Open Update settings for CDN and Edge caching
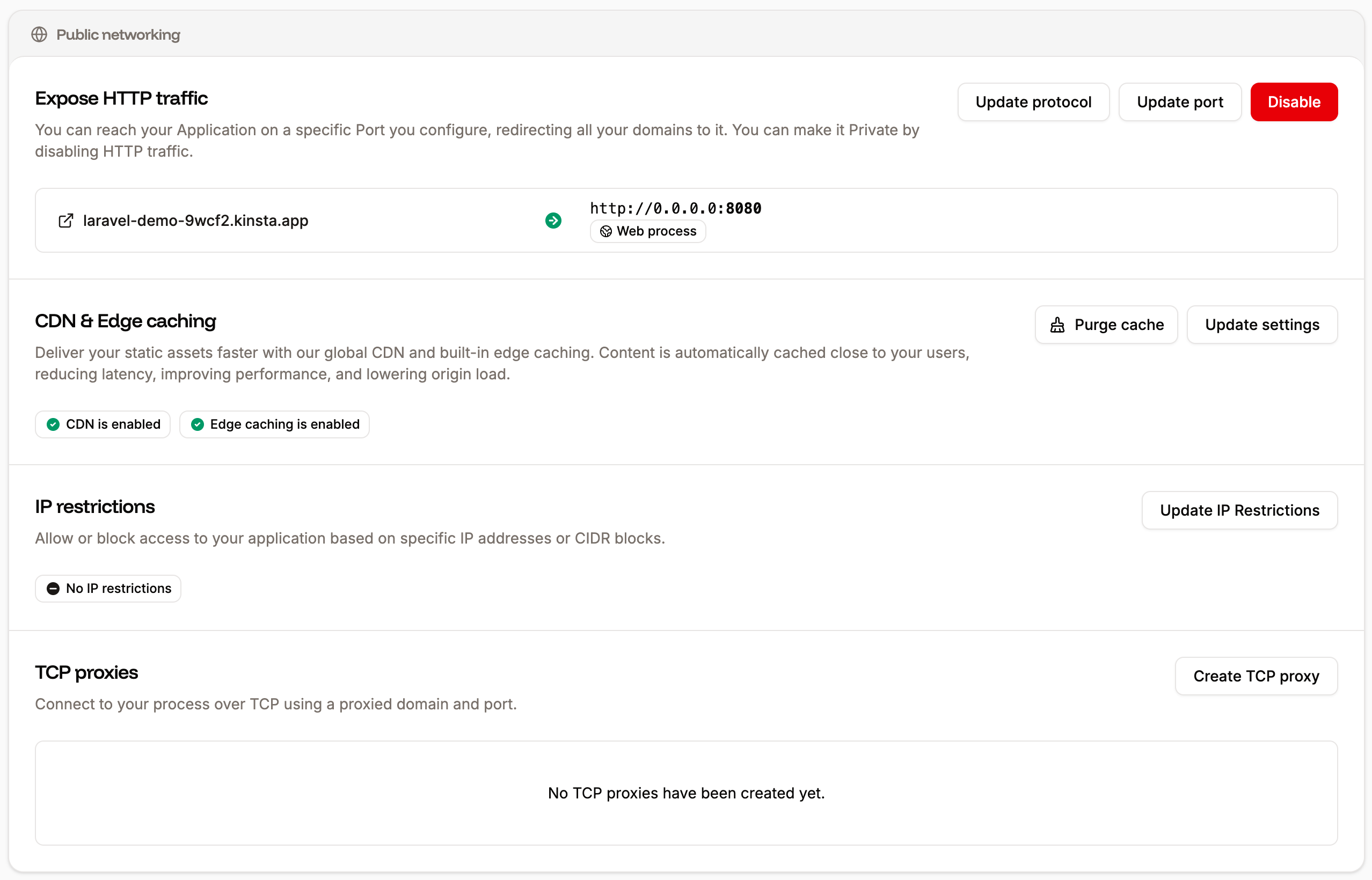 point(1262,325)
